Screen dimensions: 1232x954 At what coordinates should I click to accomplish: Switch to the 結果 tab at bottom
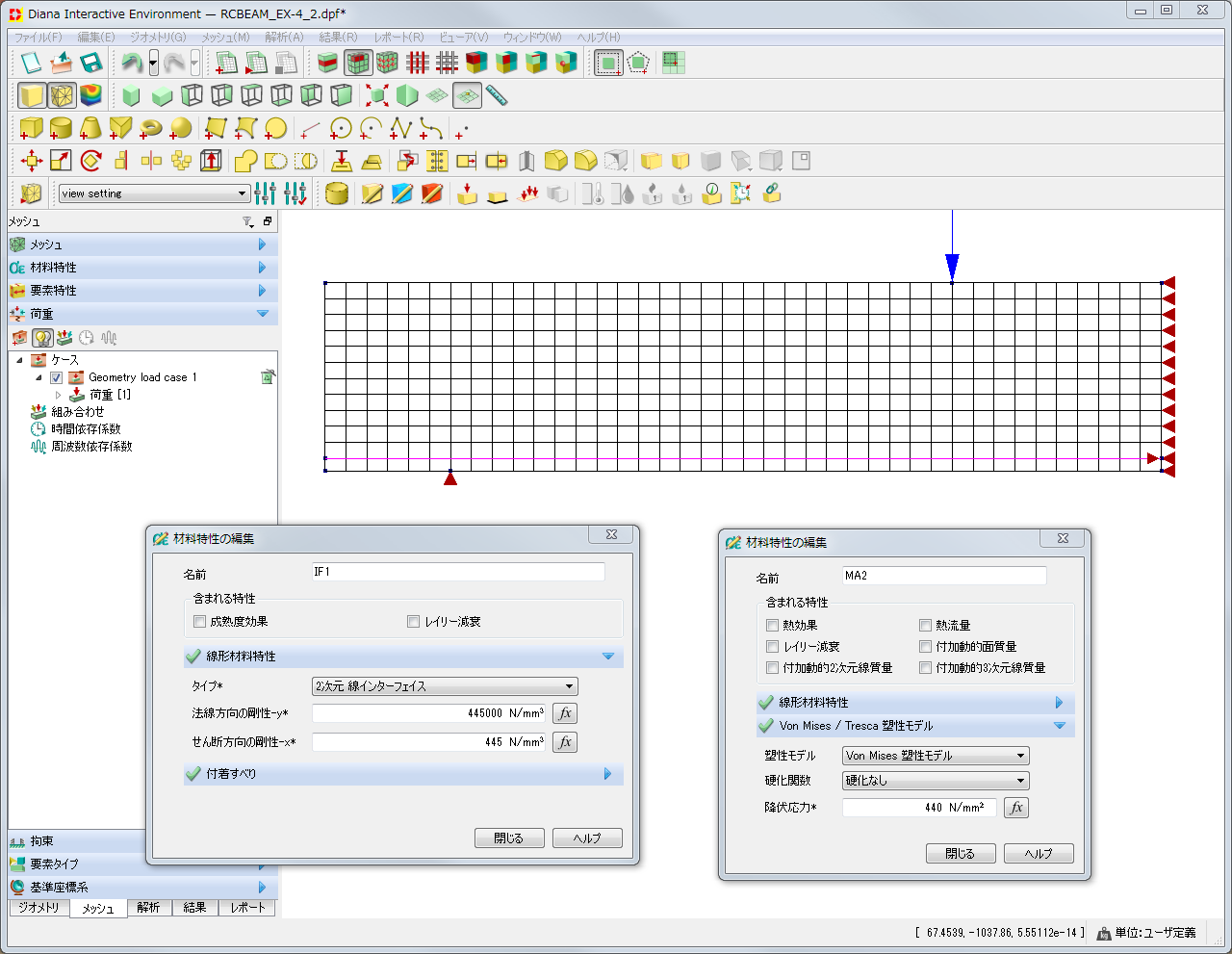pyautogui.click(x=195, y=908)
